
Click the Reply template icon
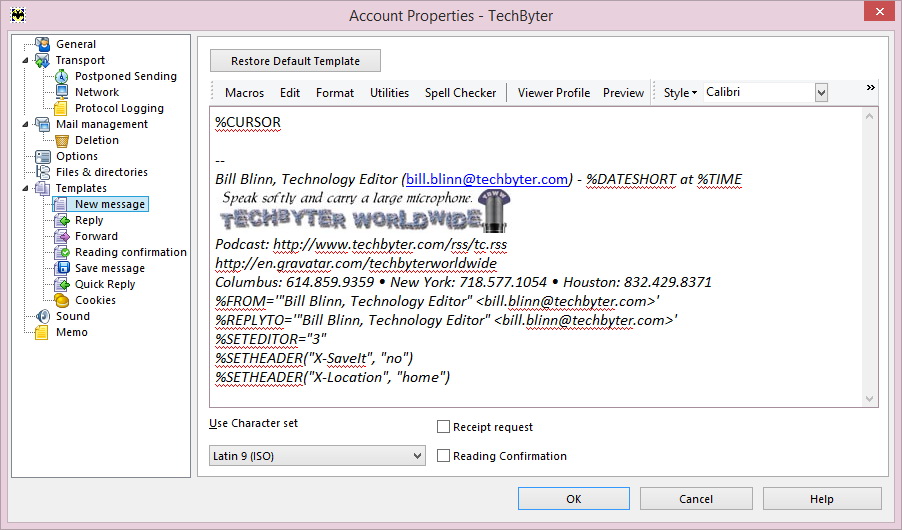[x=61, y=220]
